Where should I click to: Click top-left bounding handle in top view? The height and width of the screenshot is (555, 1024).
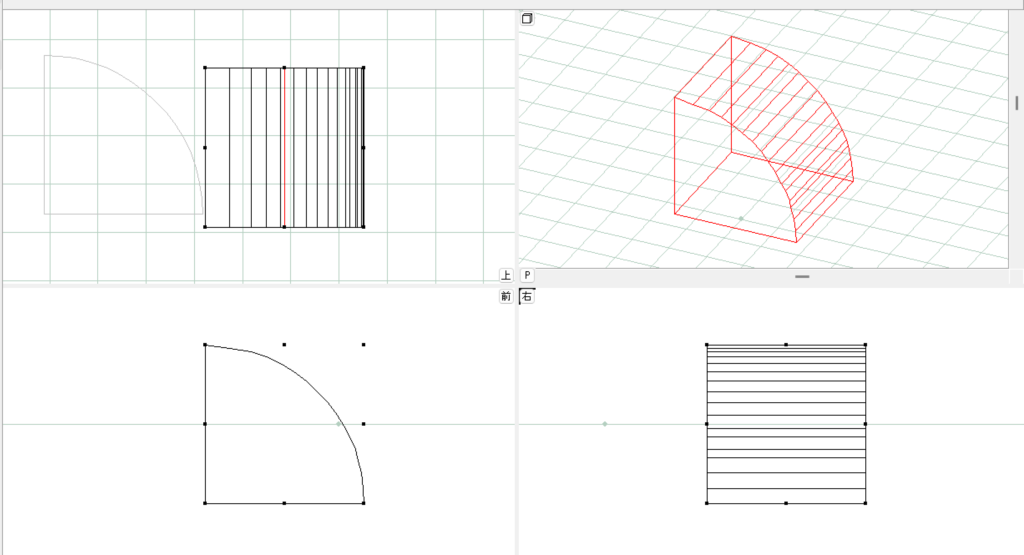coord(205,68)
